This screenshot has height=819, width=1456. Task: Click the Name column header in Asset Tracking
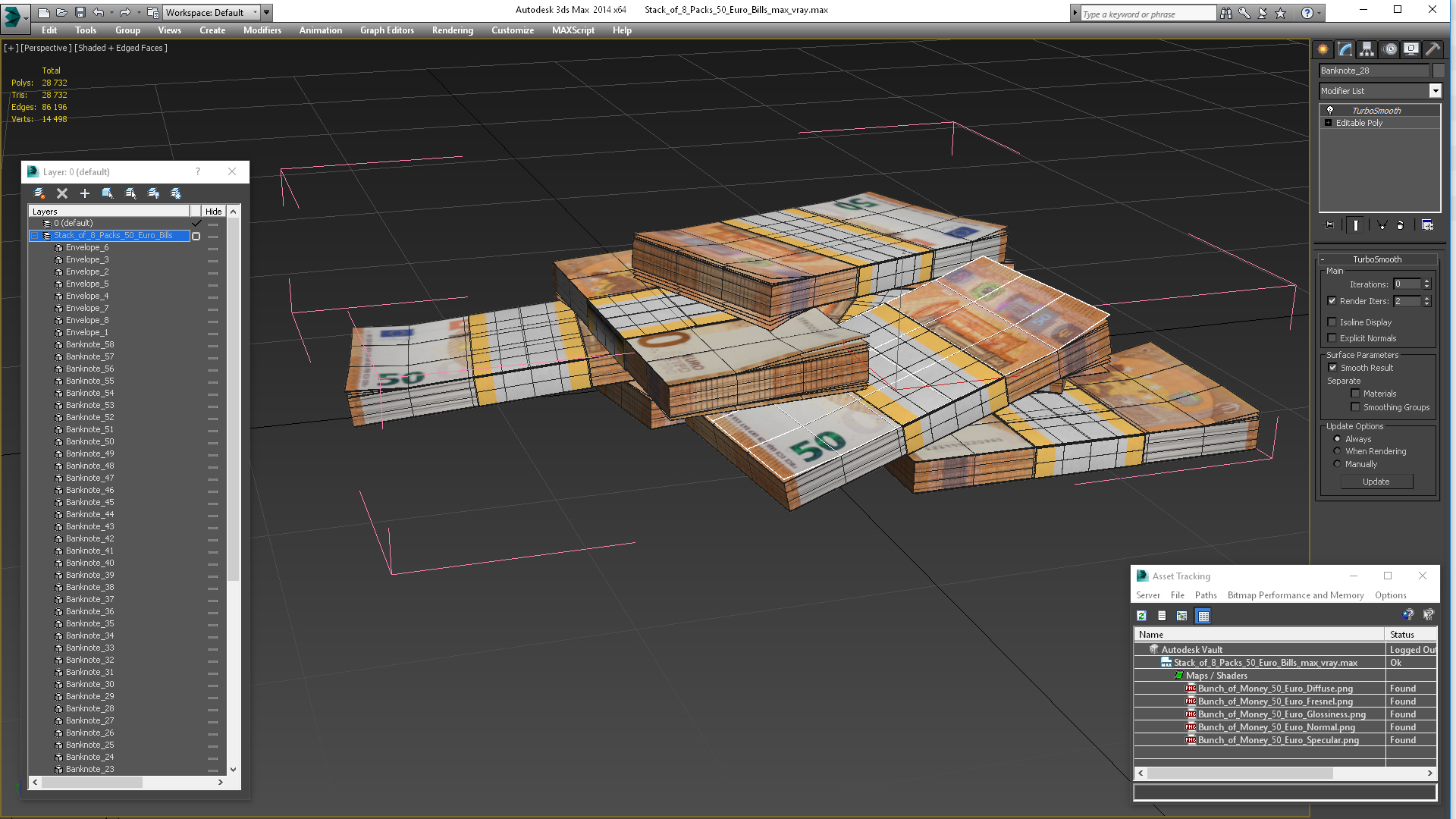point(1259,635)
